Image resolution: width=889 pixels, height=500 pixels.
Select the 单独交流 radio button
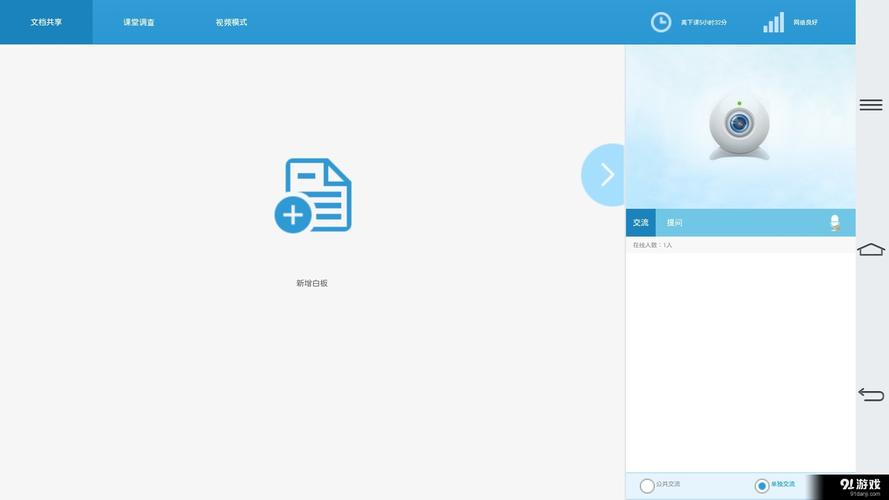click(761, 486)
